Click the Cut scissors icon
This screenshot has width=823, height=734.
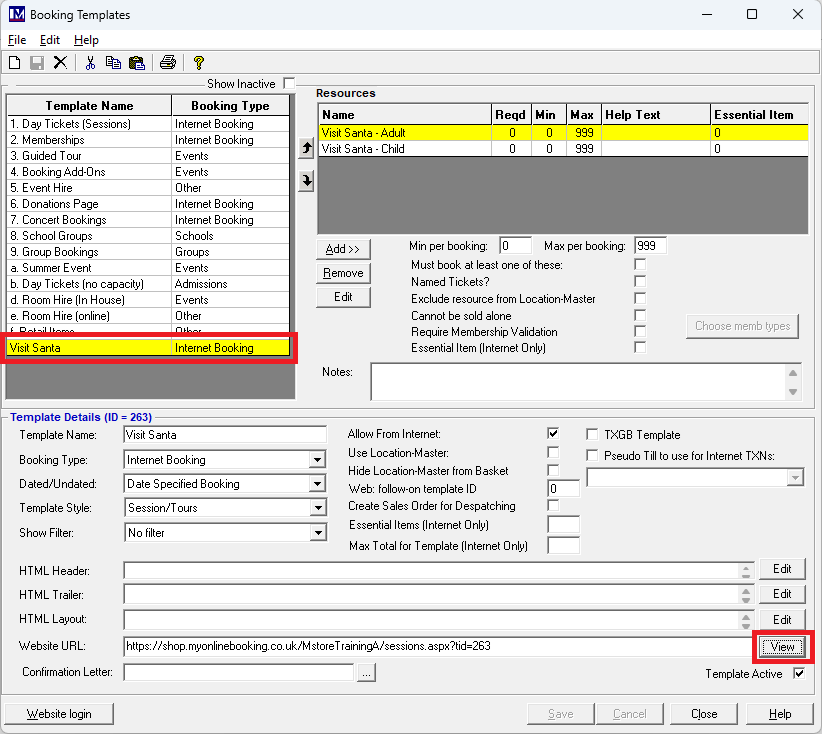(90, 62)
